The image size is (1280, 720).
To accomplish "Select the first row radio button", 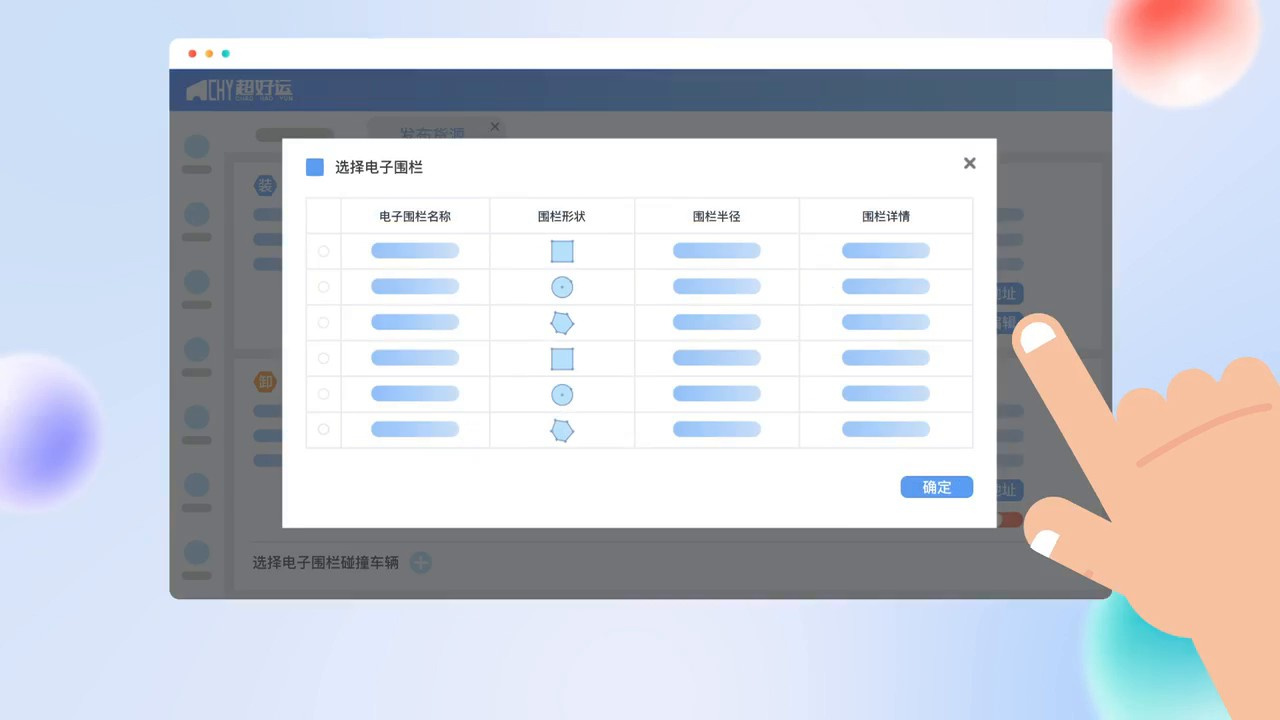I will [323, 251].
